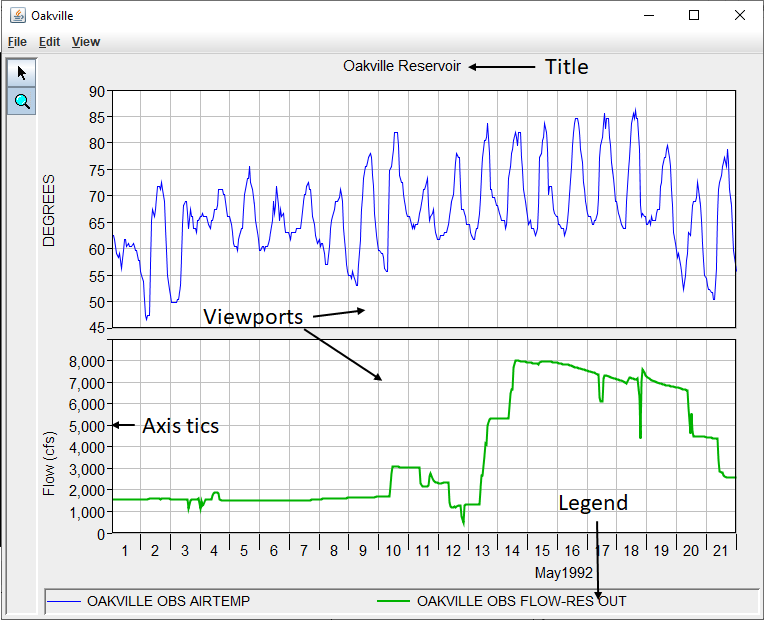764x620 pixels.
Task: Click the Java app icon in title bar
Action: pyautogui.click(x=17, y=16)
